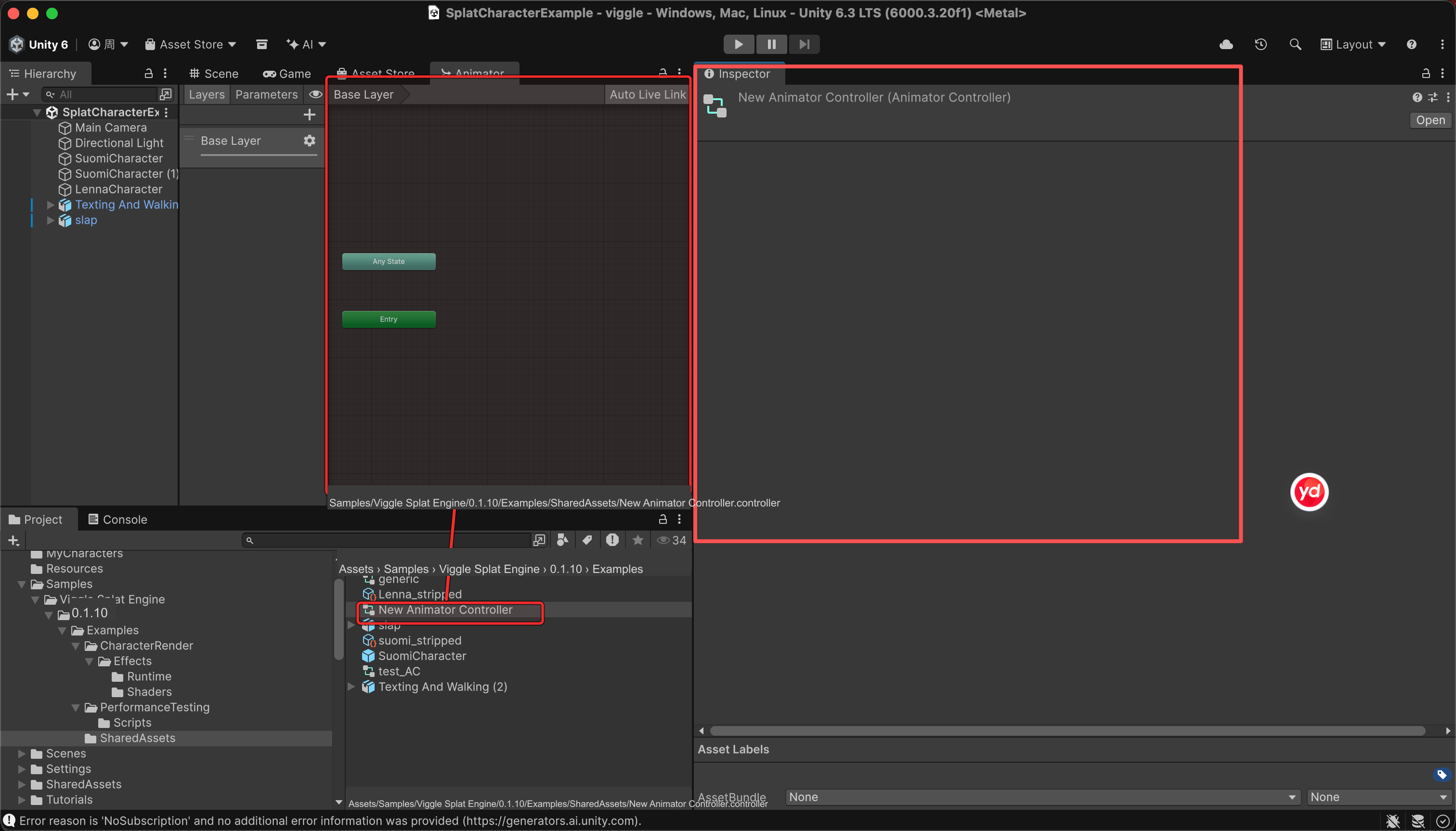This screenshot has height=831, width=1456.
Task: Open the AssetBundle variant dropdown
Action: [x=1379, y=797]
